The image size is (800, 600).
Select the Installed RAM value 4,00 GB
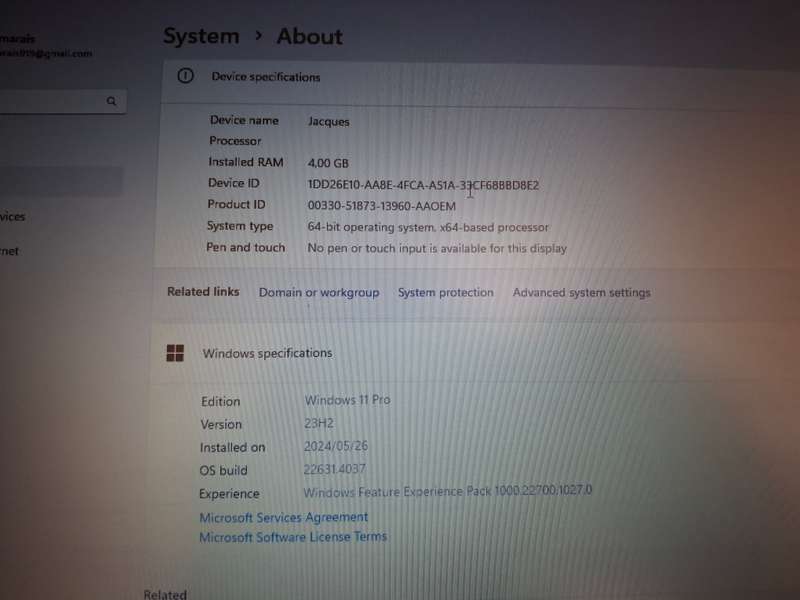328,163
